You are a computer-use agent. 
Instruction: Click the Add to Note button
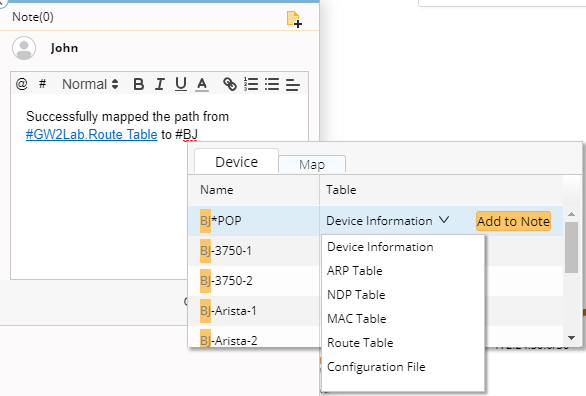[513, 221]
